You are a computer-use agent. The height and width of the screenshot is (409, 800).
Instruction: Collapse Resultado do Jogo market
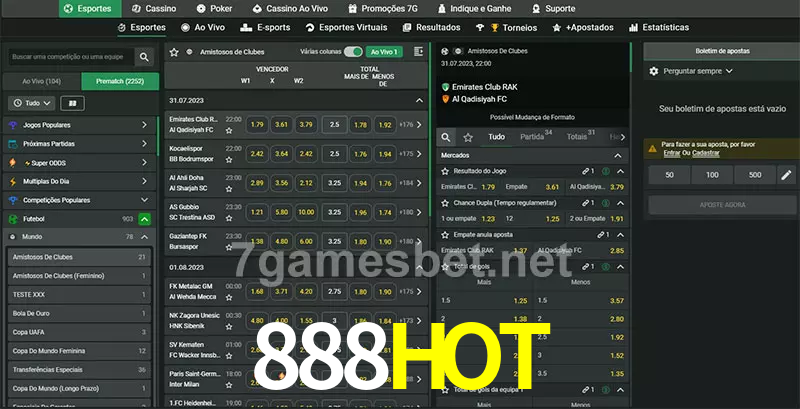click(x=620, y=171)
